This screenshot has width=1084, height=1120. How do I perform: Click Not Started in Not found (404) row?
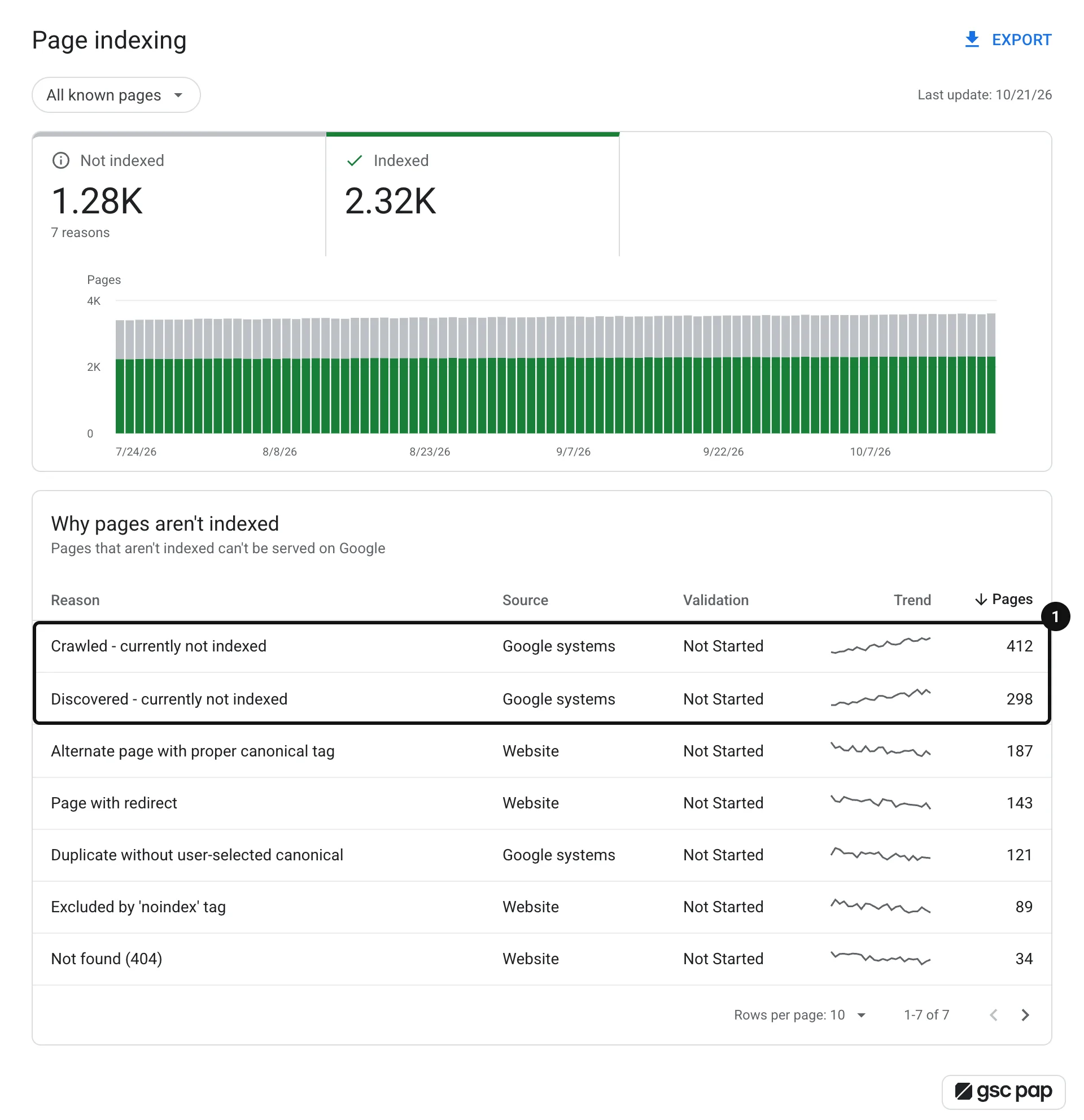tap(723, 959)
